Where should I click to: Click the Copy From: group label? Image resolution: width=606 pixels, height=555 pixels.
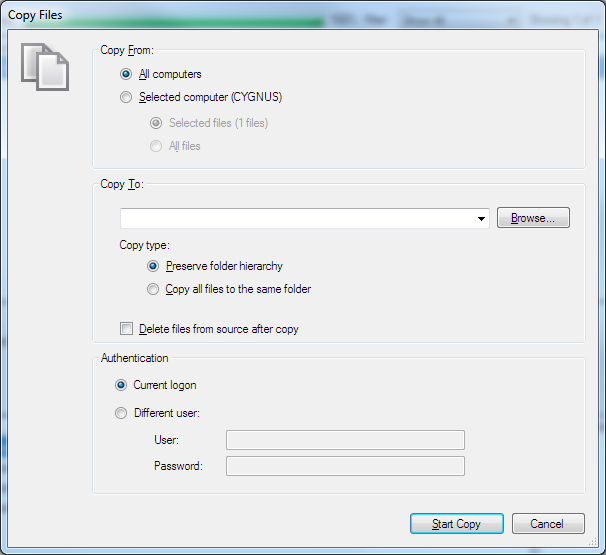point(127,50)
